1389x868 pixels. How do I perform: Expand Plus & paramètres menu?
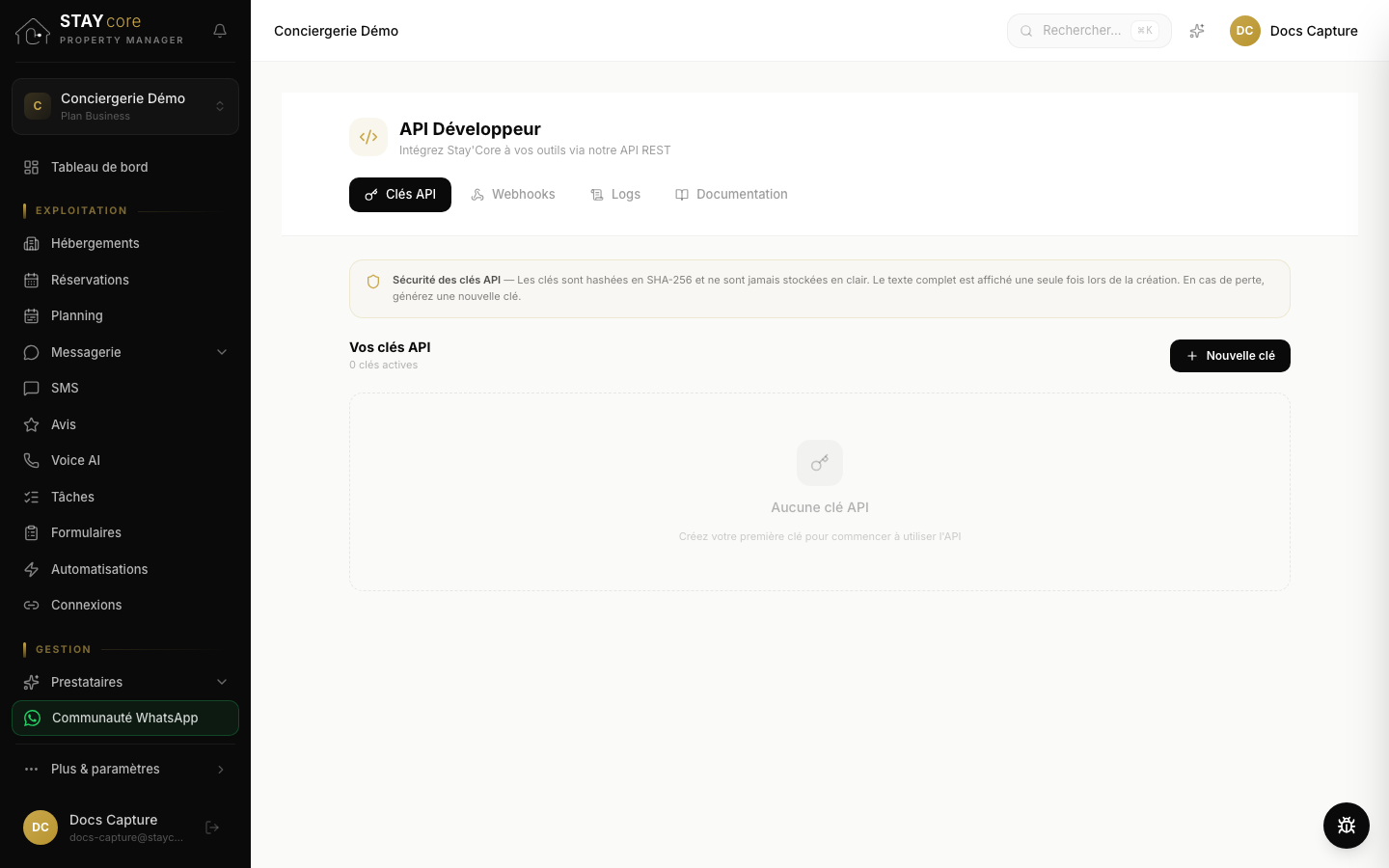click(125, 769)
